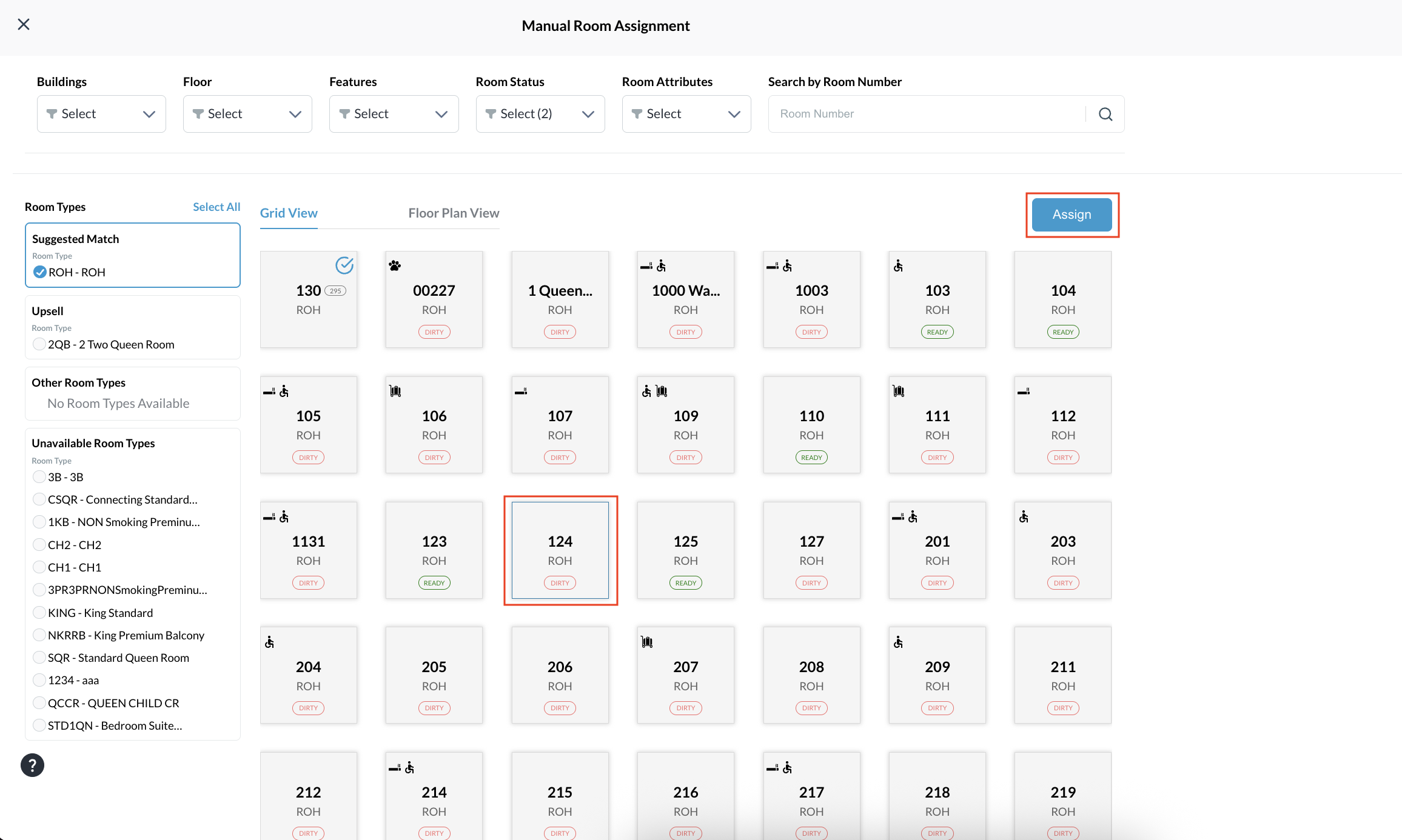The image size is (1402, 840).
Task: Close the Manual Room Assignment dialog
Action: (x=24, y=24)
